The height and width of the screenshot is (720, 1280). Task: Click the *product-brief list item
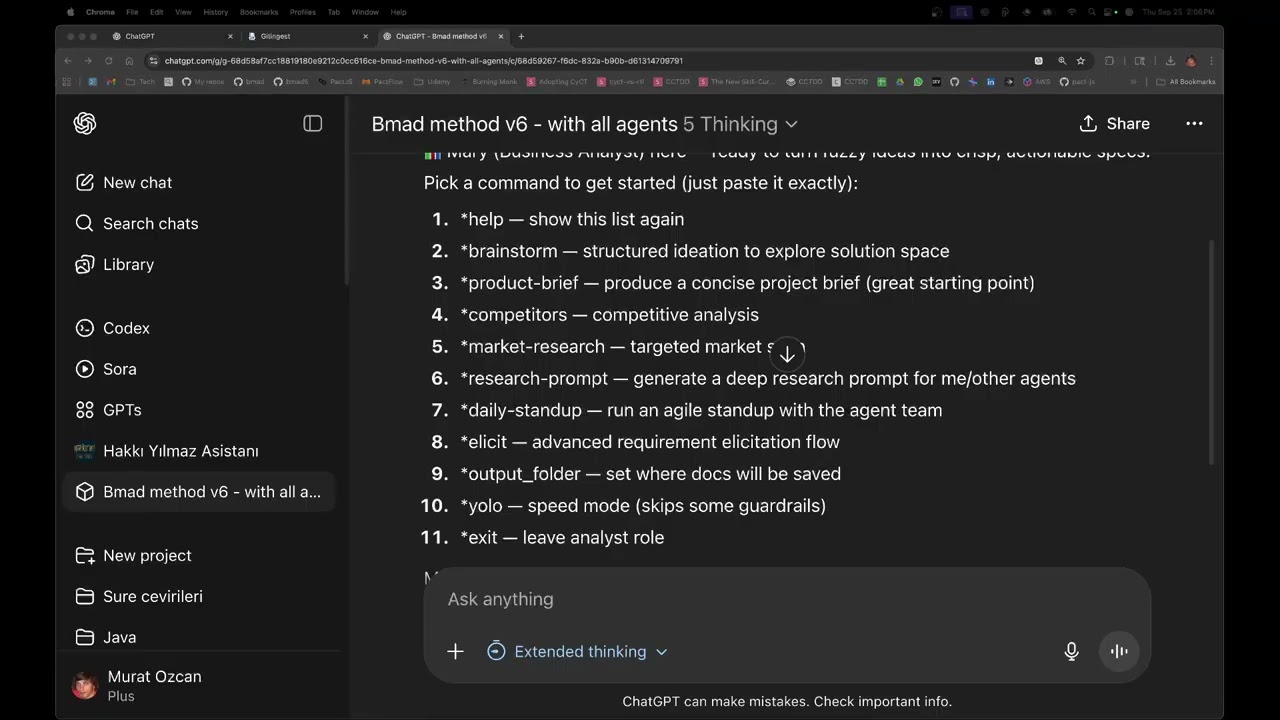click(x=747, y=283)
